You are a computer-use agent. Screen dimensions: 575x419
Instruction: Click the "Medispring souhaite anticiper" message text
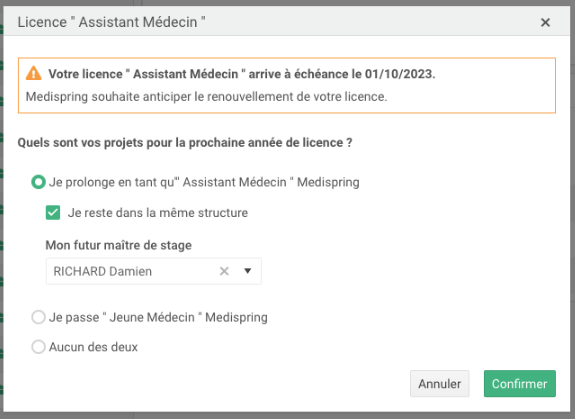[x=206, y=97]
